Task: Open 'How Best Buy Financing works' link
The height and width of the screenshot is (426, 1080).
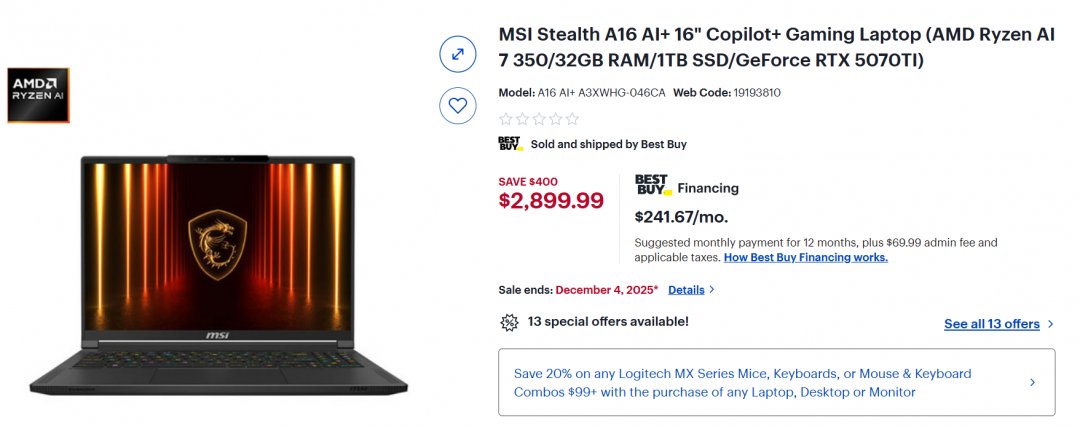Action: pos(805,257)
